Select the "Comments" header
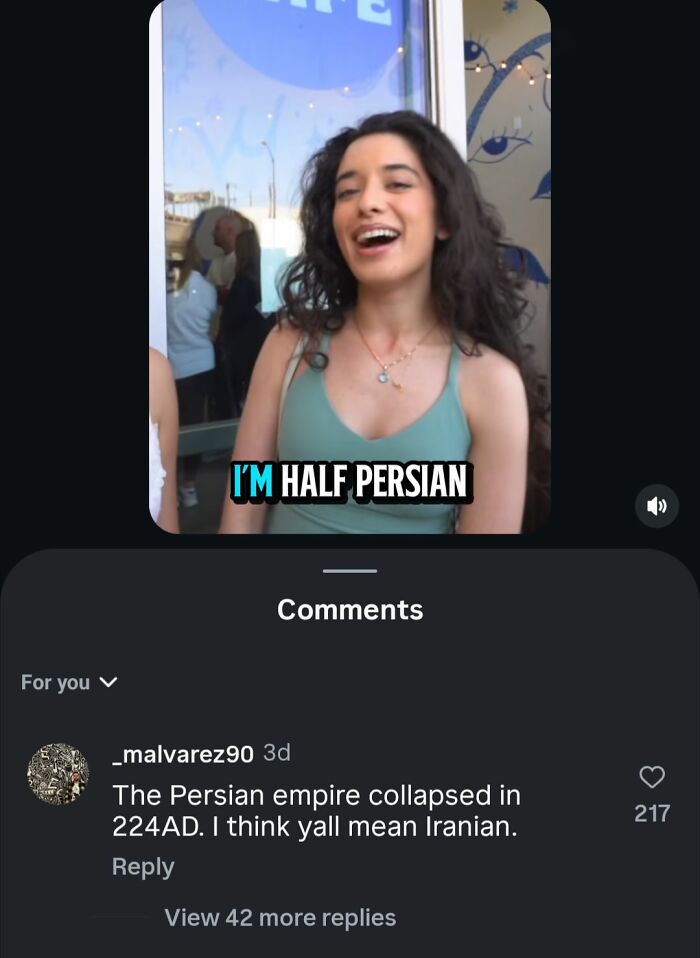 [349, 610]
